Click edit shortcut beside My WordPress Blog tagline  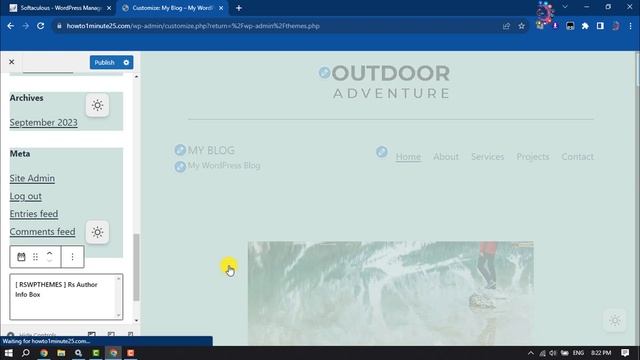coord(180,167)
